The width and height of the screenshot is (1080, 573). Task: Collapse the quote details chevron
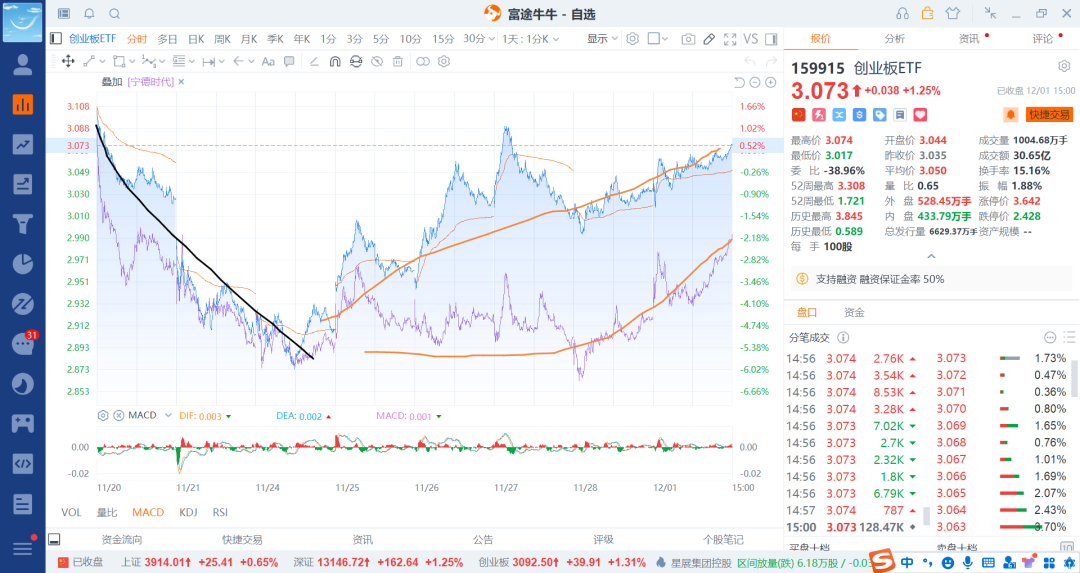click(931, 256)
